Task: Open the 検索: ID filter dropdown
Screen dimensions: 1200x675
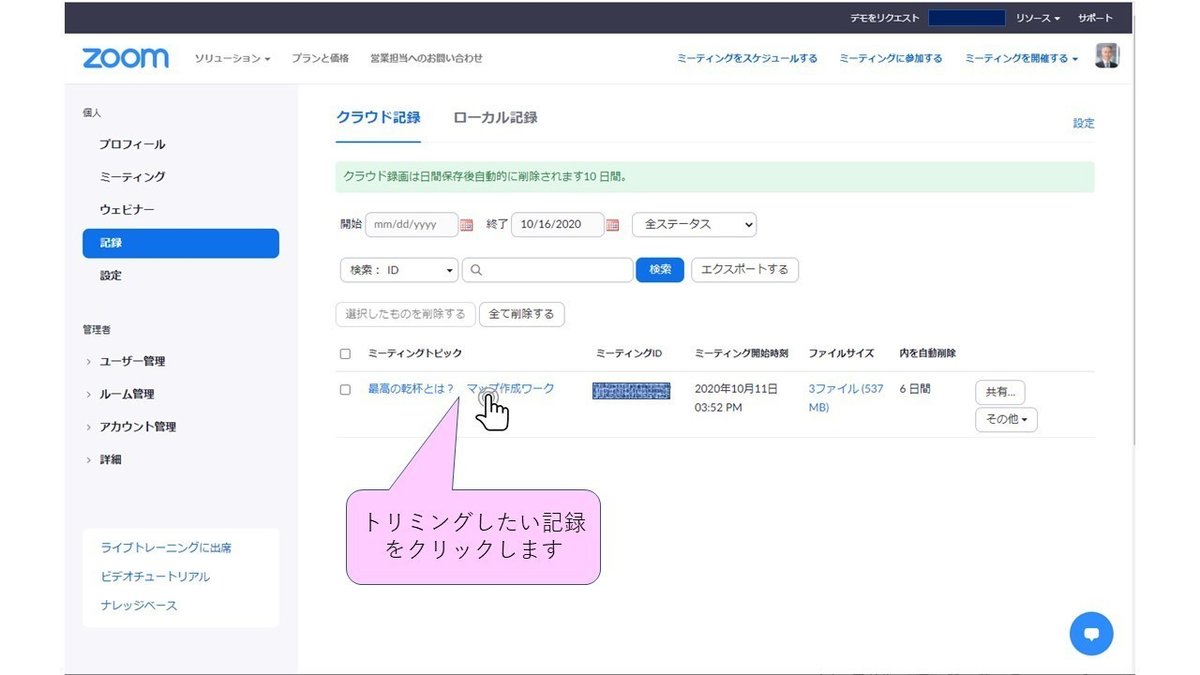Action: pyautogui.click(x=399, y=270)
